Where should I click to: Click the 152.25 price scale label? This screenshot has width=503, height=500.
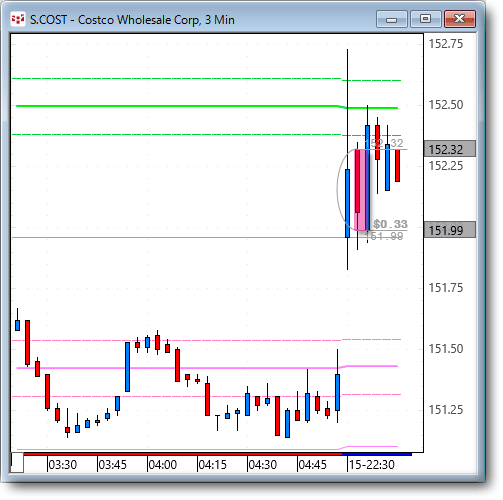[x=446, y=166]
